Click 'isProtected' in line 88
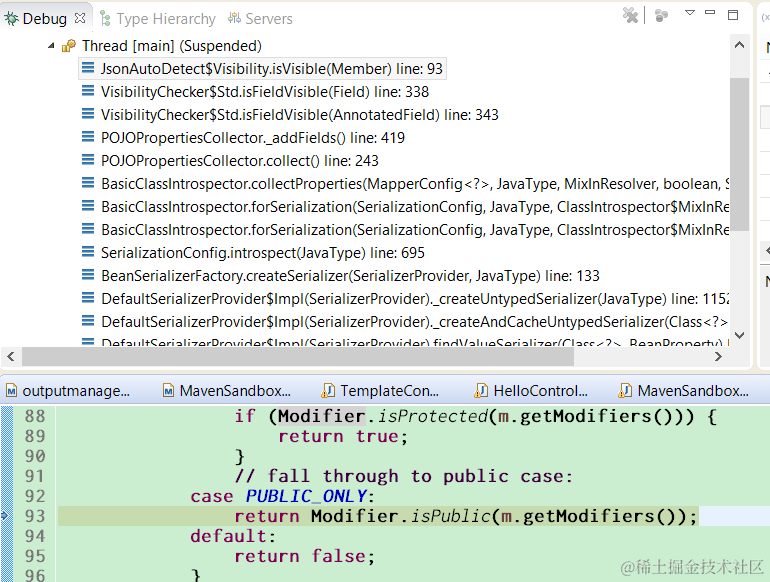The image size is (770, 582). point(433,416)
